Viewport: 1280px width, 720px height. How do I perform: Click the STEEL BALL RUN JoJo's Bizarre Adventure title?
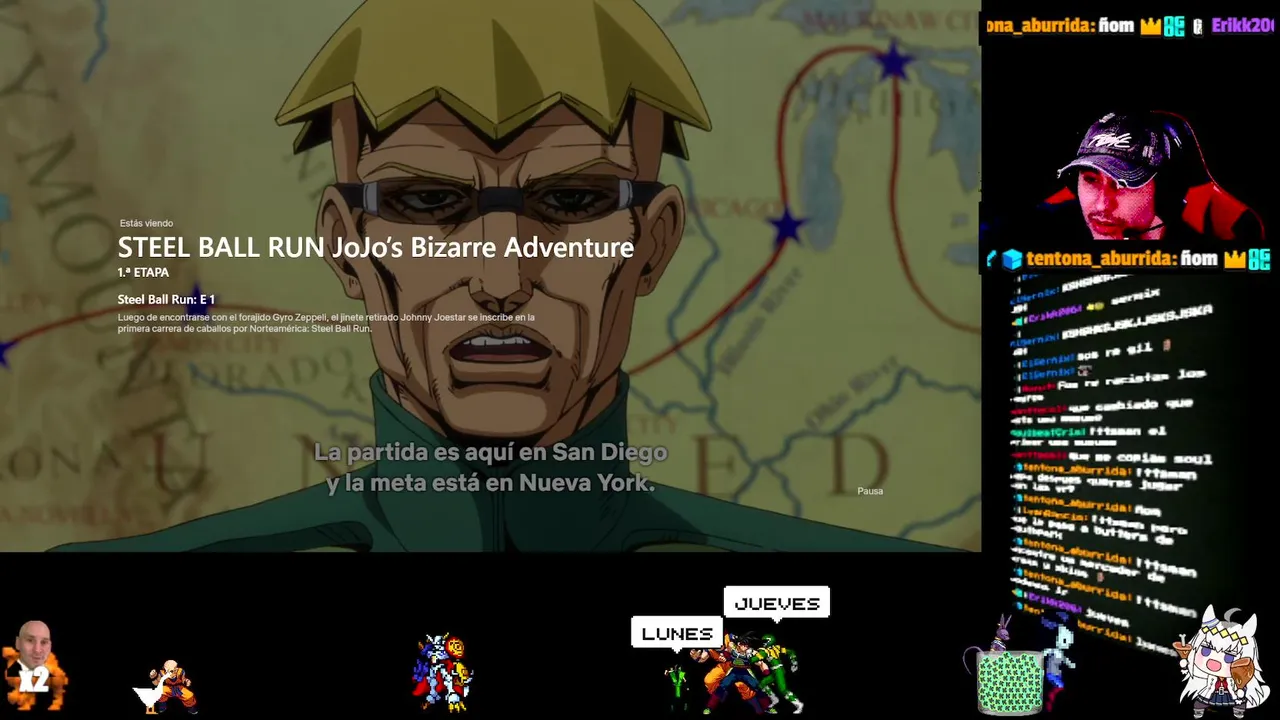click(x=376, y=247)
